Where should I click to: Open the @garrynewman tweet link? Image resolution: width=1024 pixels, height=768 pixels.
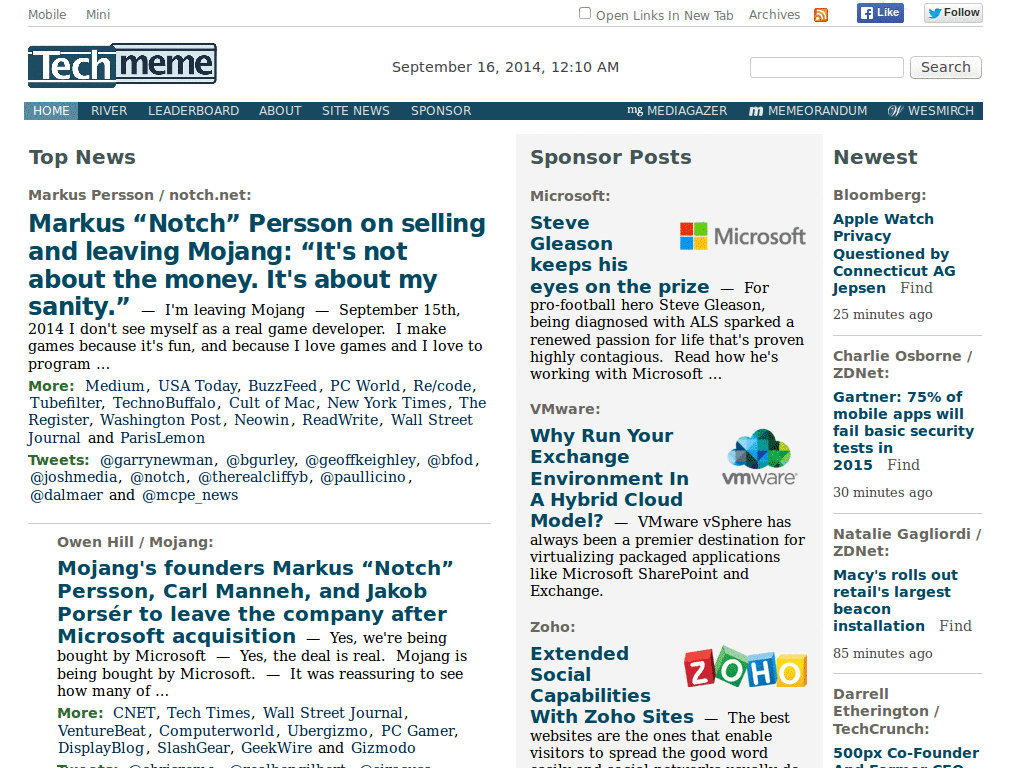click(157, 460)
